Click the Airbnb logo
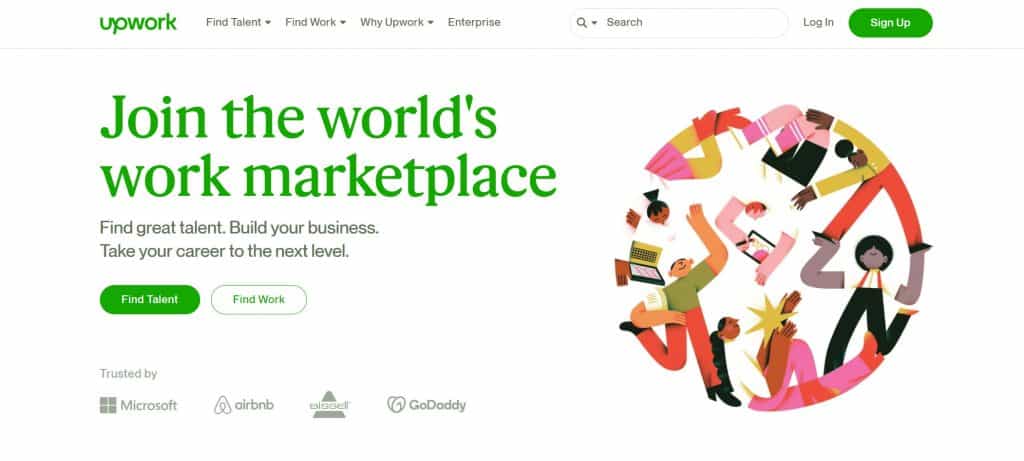The width and height of the screenshot is (1024, 461). tap(244, 405)
